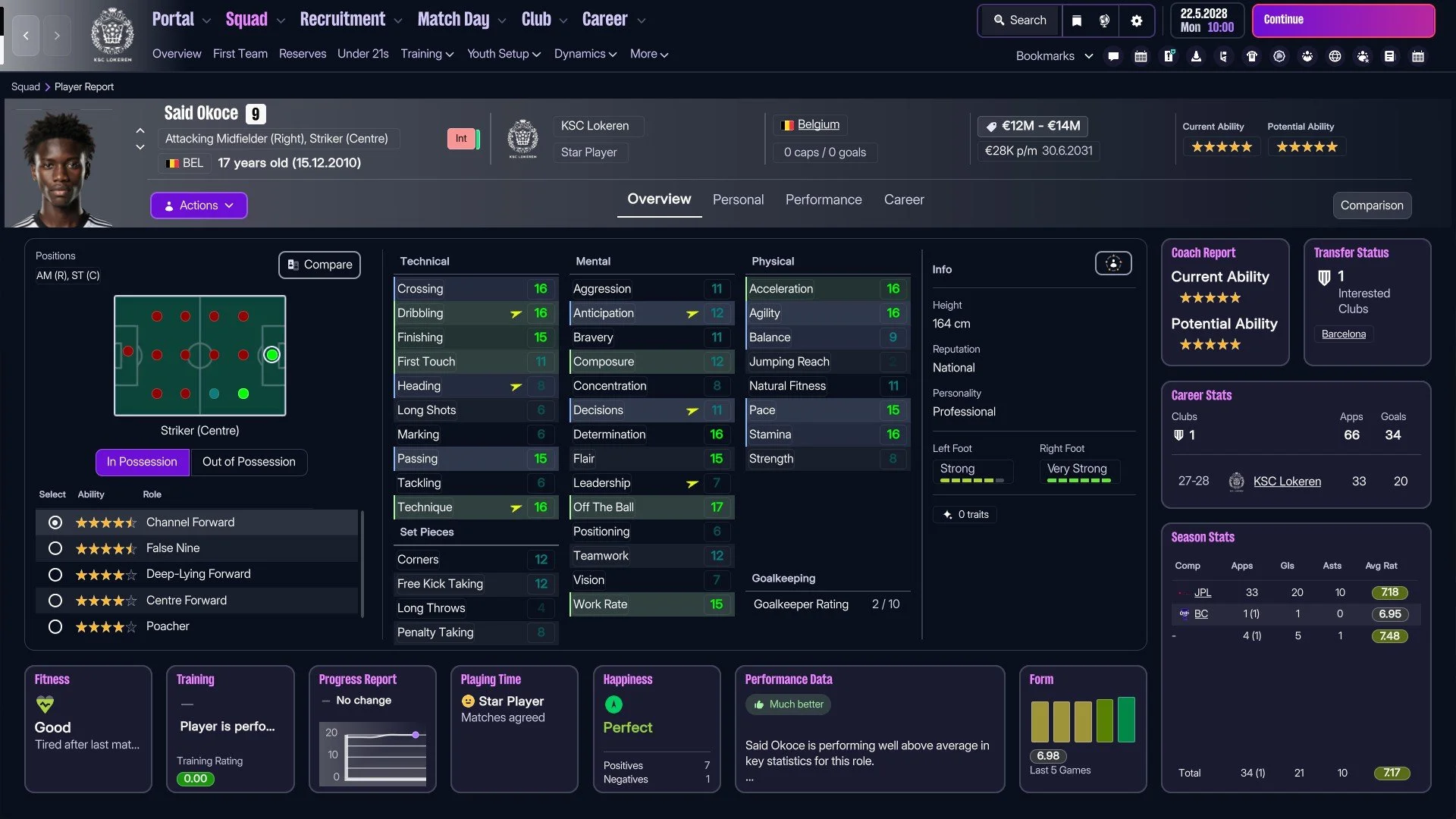The height and width of the screenshot is (819, 1456).
Task: Expand the Actions dropdown
Action: click(x=199, y=206)
